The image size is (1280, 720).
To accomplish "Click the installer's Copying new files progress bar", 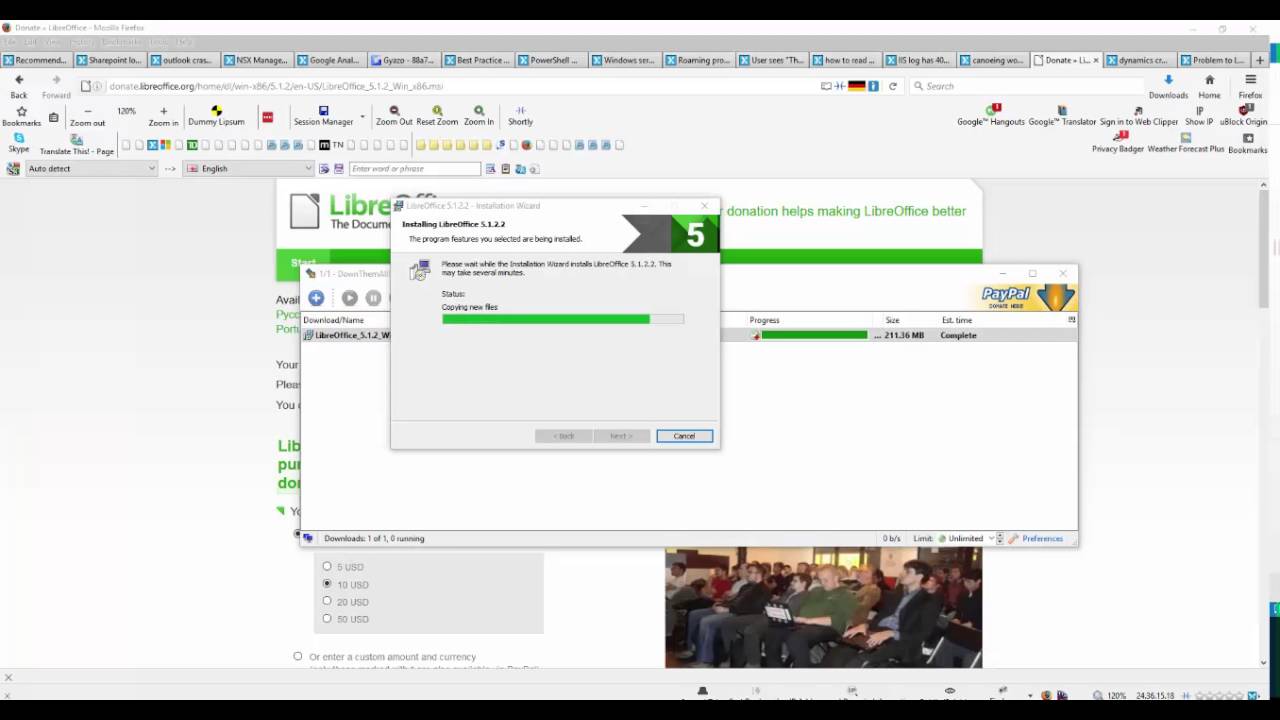I will coord(563,319).
